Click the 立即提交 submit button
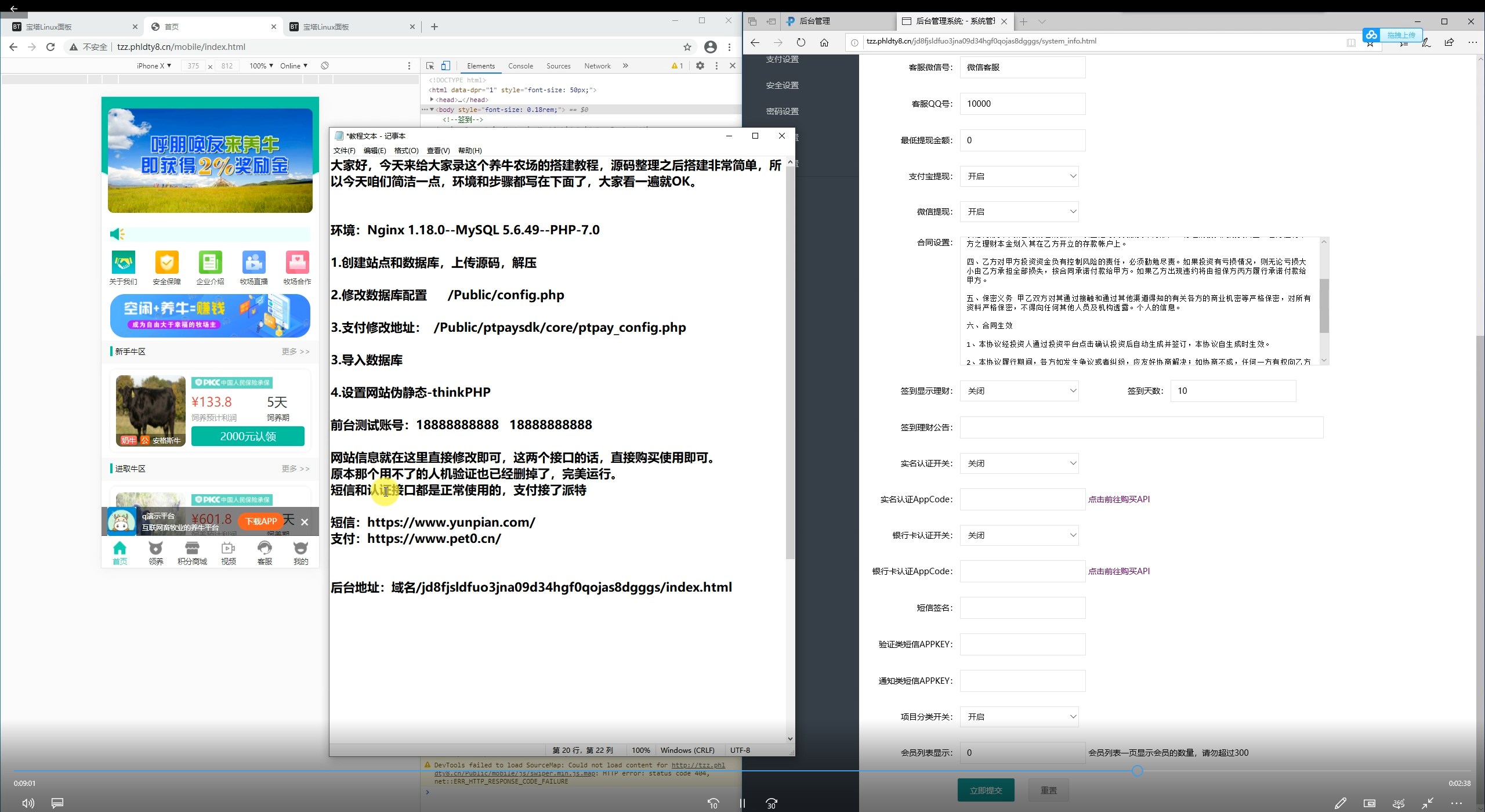 tap(985, 789)
